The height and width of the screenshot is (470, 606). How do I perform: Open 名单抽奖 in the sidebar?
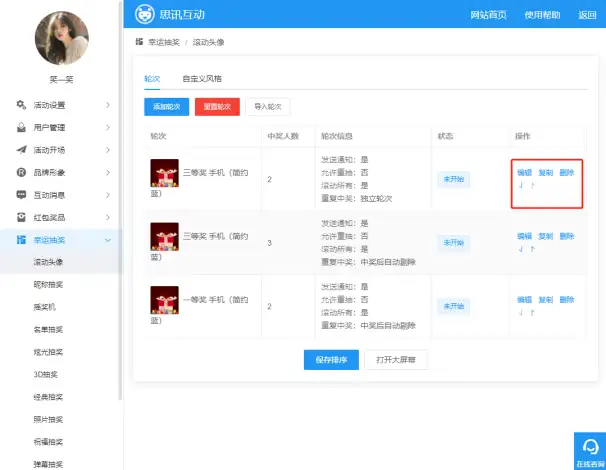(48, 329)
